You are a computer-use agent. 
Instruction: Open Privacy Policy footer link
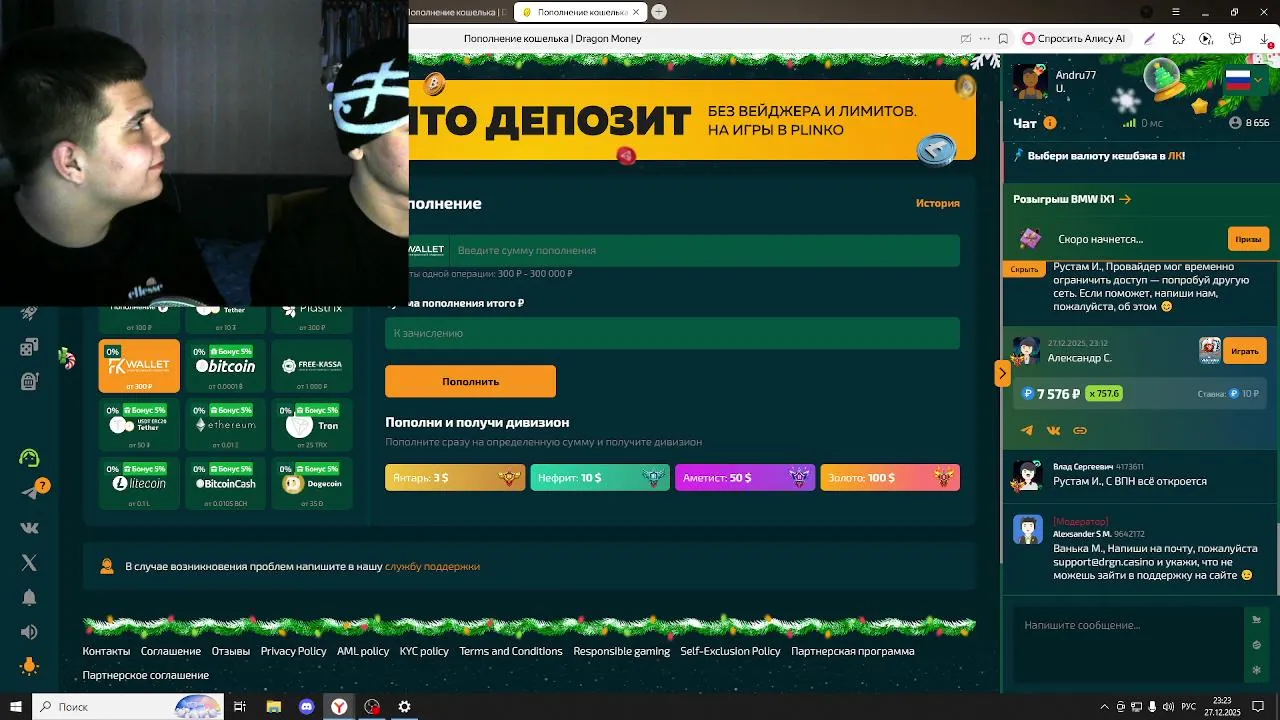tap(293, 651)
